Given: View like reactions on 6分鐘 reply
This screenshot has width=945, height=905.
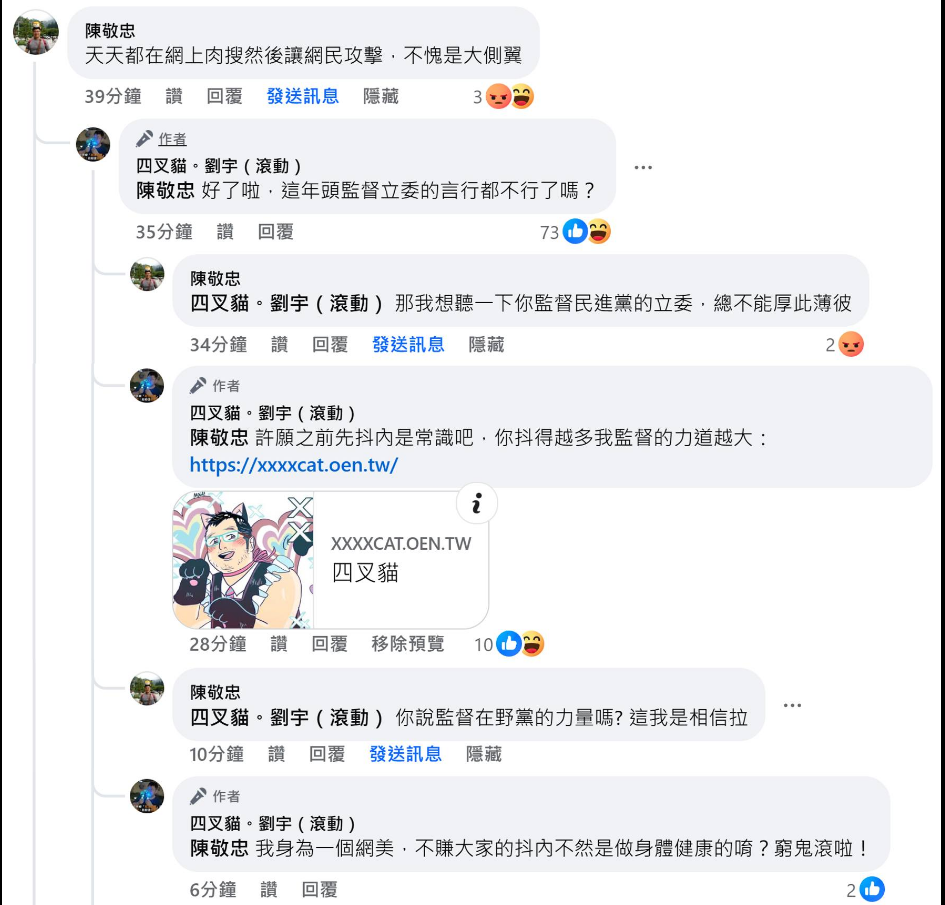Looking at the screenshot, I should pyautogui.click(x=865, y=889).
